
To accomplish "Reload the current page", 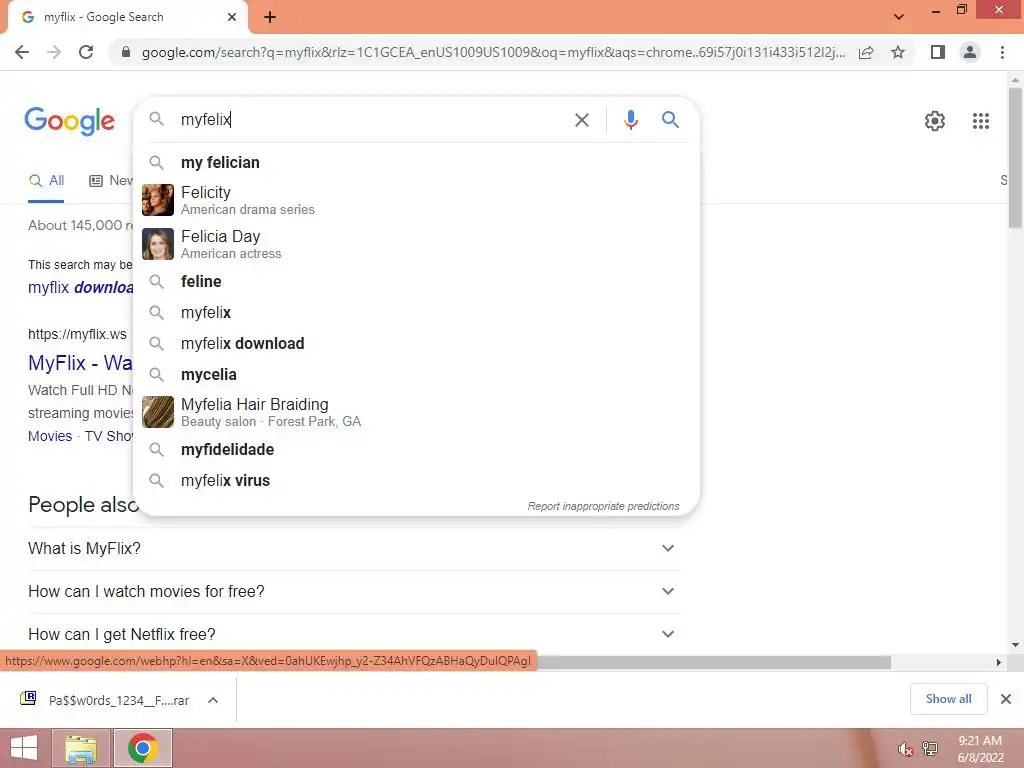I will coord(86,52).
